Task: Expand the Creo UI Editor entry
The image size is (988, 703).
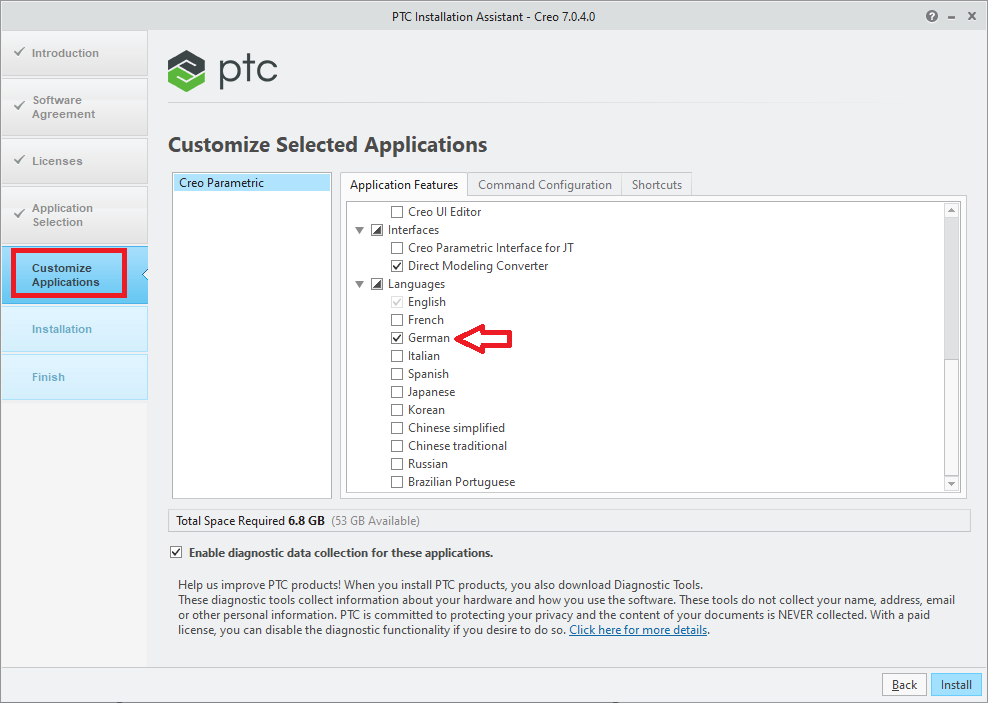Action: (x=397, y=211)
